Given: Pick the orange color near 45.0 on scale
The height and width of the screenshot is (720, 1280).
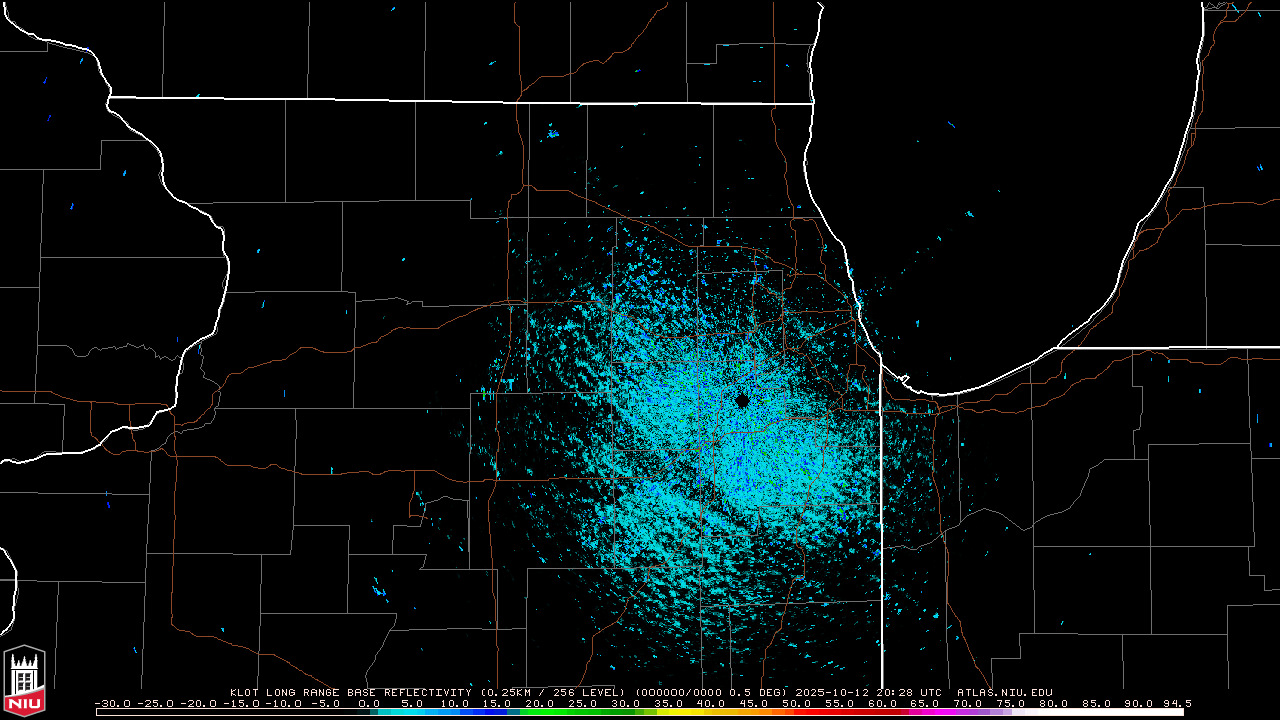Looking at the screenshot, I should pos(755,712).
